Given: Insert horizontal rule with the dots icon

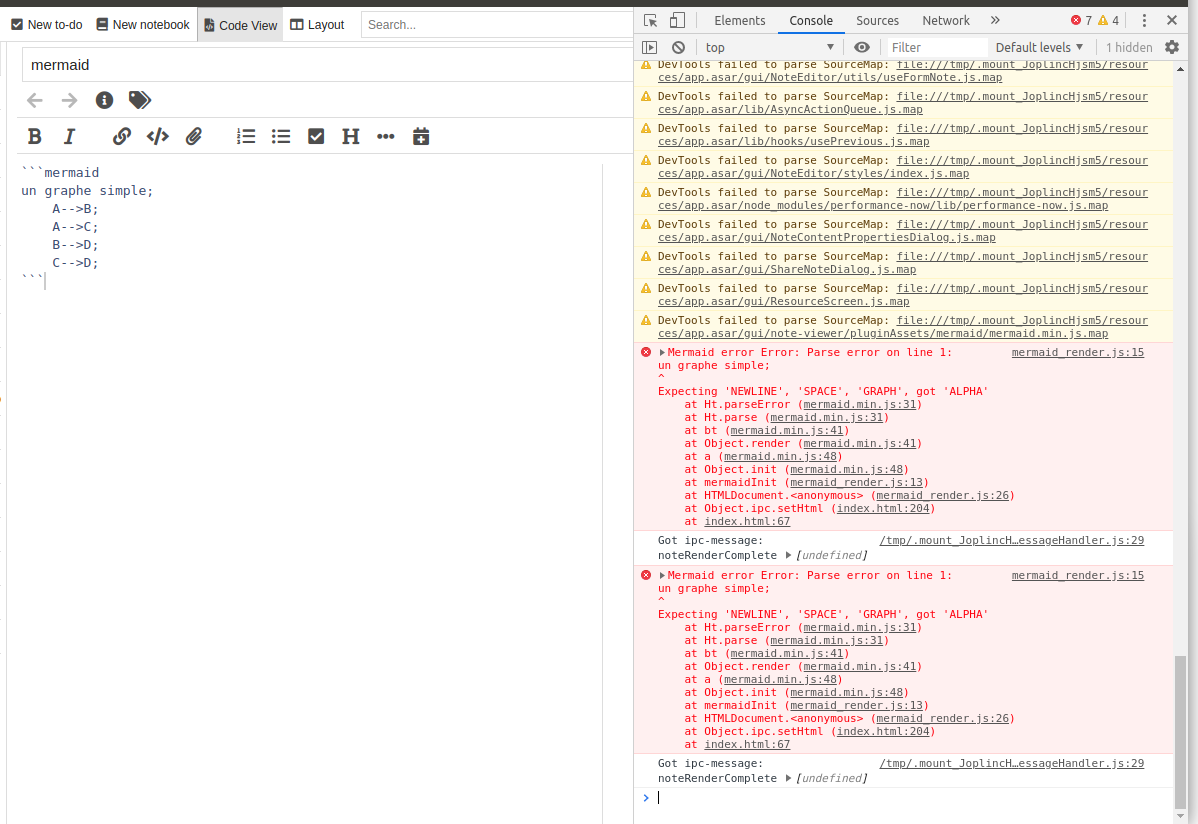Looking at the screenshot, I should pos(386,137).
